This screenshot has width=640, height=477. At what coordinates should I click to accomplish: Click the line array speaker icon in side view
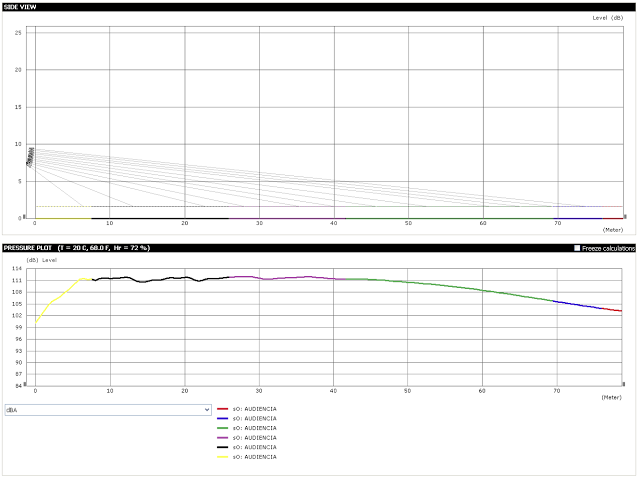(30, 157)
